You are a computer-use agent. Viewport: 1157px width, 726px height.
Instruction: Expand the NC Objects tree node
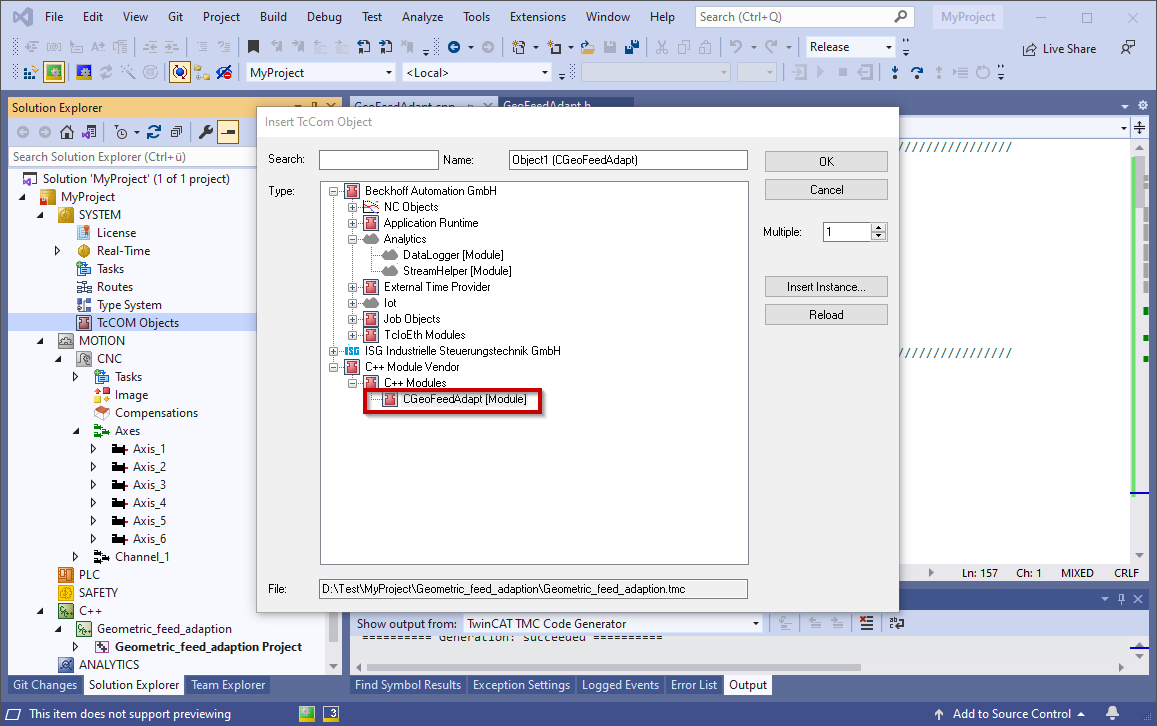(x=350, y=206)
